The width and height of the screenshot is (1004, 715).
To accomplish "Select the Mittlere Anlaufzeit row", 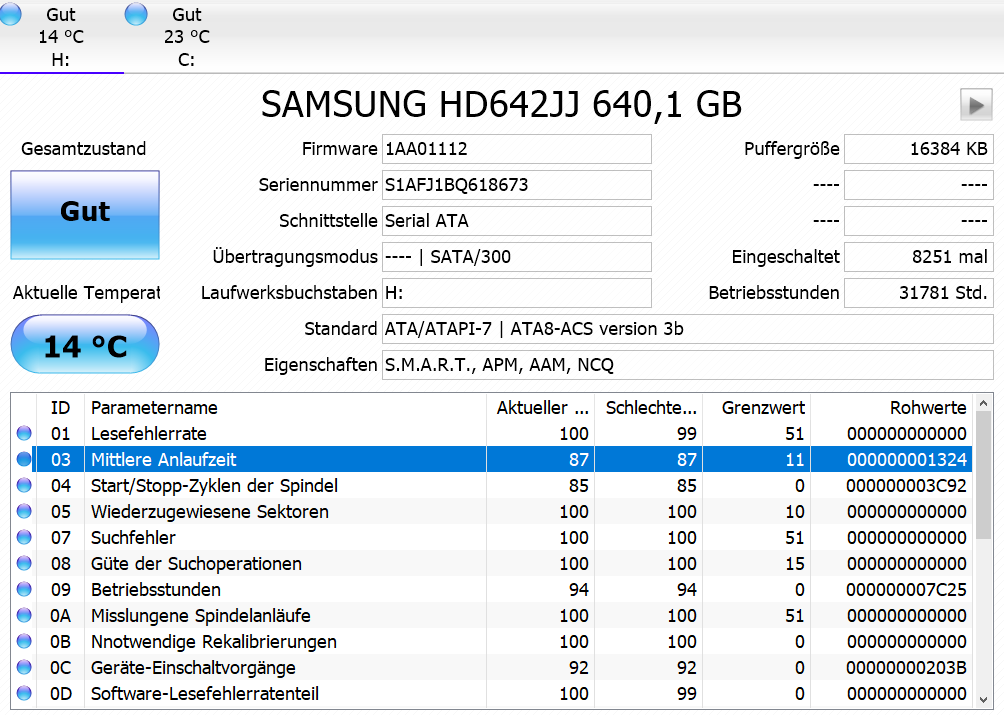I will pyautogui.click(x=492, y=460).
